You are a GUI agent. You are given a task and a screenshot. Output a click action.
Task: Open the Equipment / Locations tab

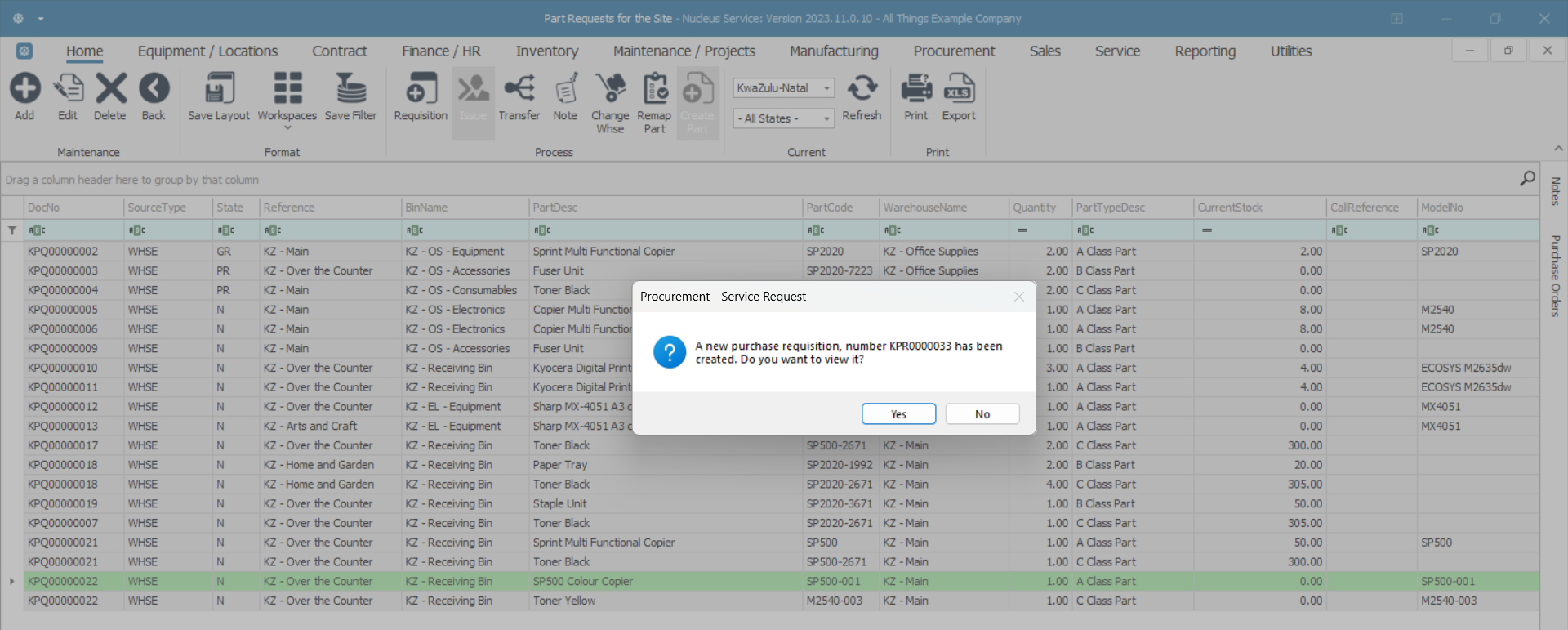point(207,51)
